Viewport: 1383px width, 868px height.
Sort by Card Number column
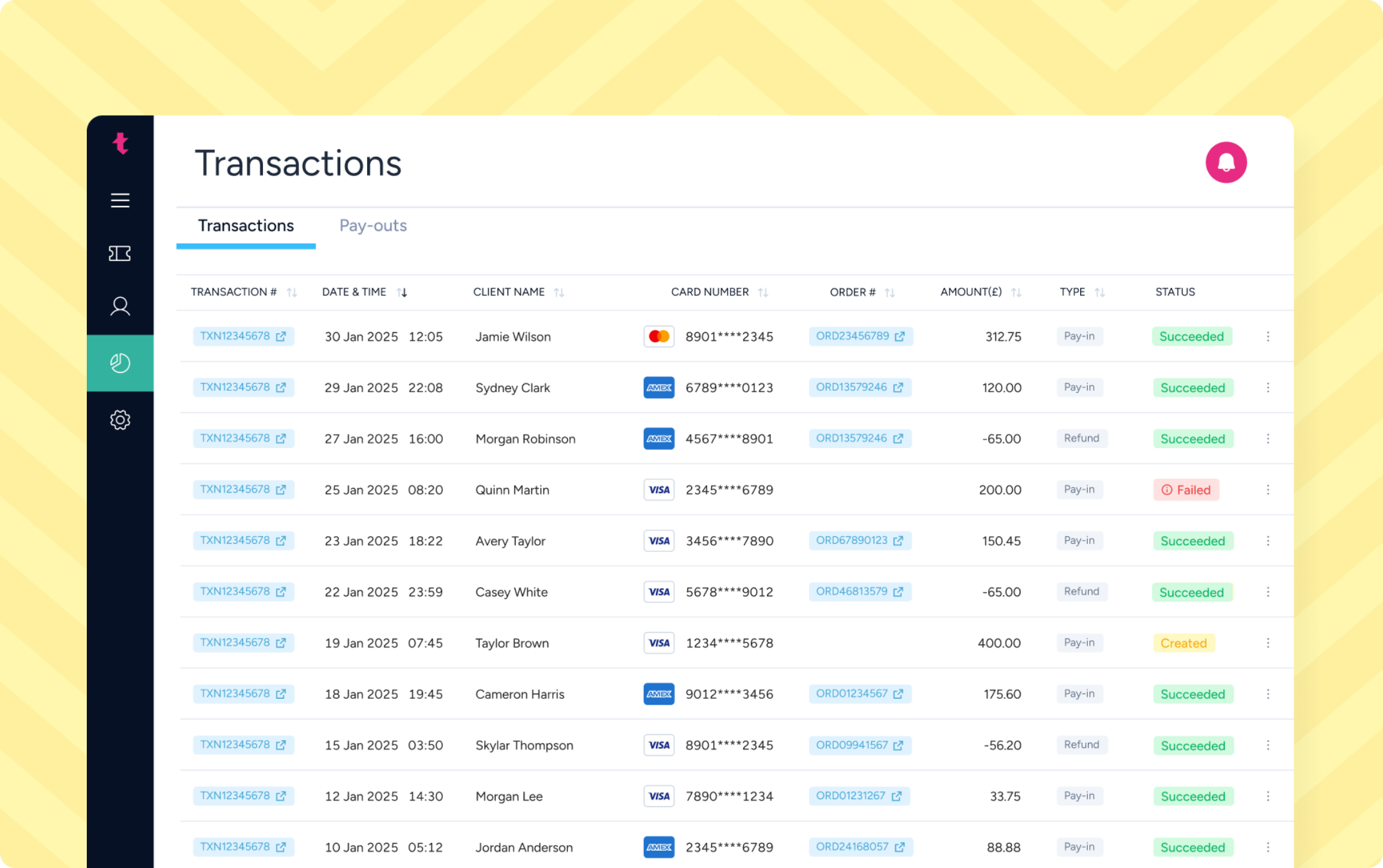[763, 293]
